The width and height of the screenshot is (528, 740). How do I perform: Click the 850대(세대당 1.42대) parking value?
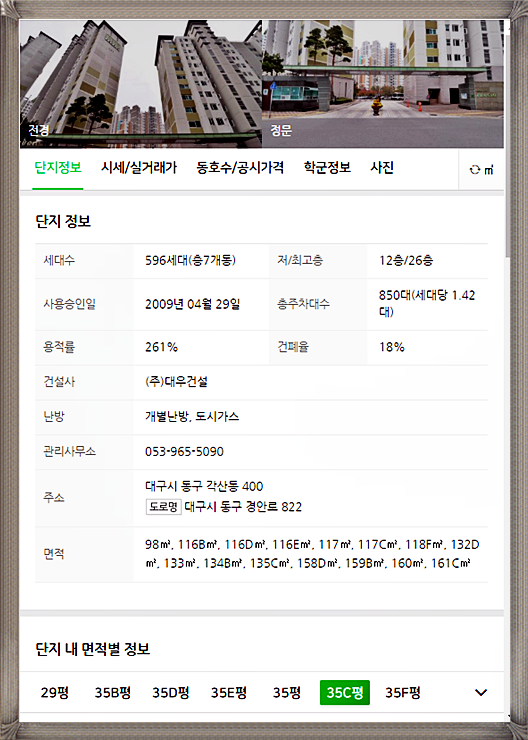427,303
